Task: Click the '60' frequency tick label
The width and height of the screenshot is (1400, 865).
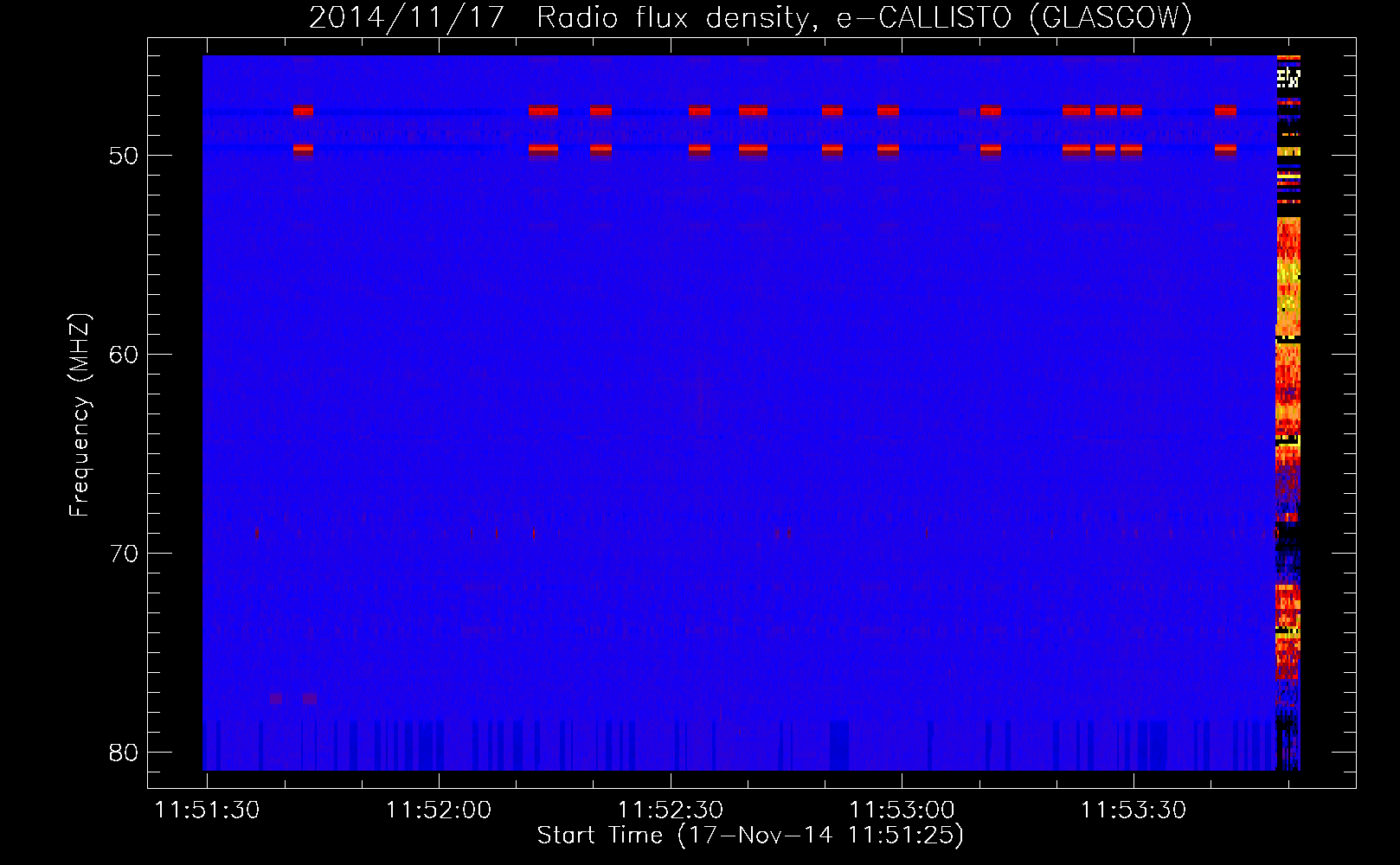Action: pyautogui.click(x=124, y=355)
